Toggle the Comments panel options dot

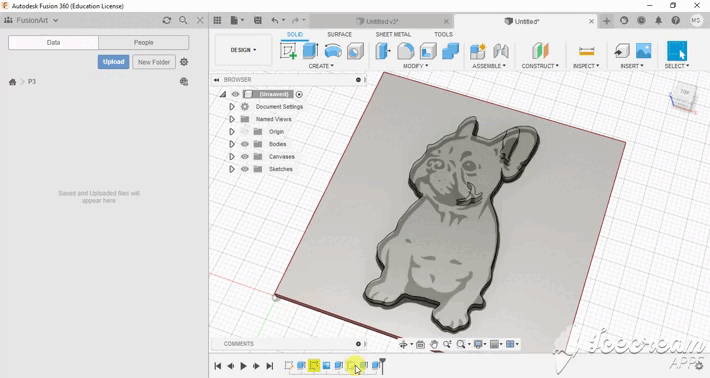coord(358,344)
